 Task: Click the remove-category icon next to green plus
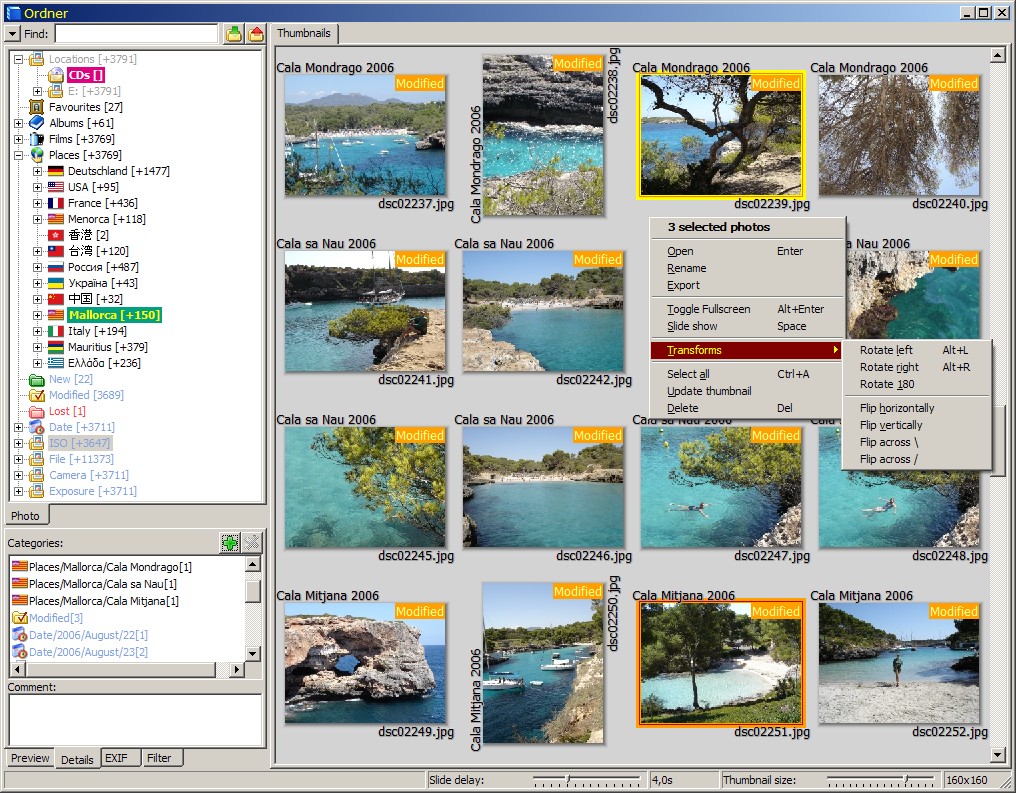(x=252, y=543)
